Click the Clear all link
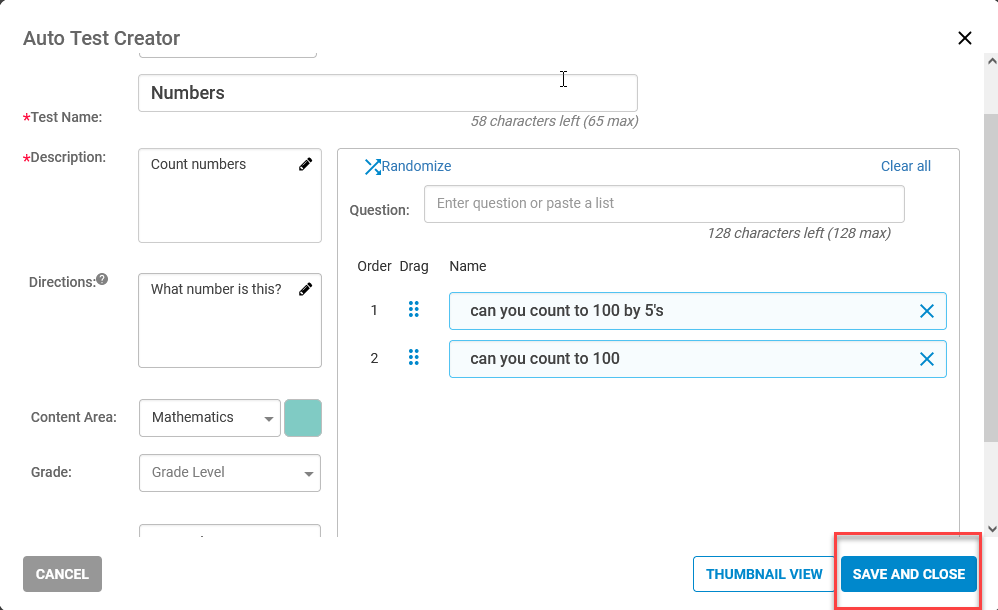This screenshot has width=998, height=610. click(x=906, y=166)
